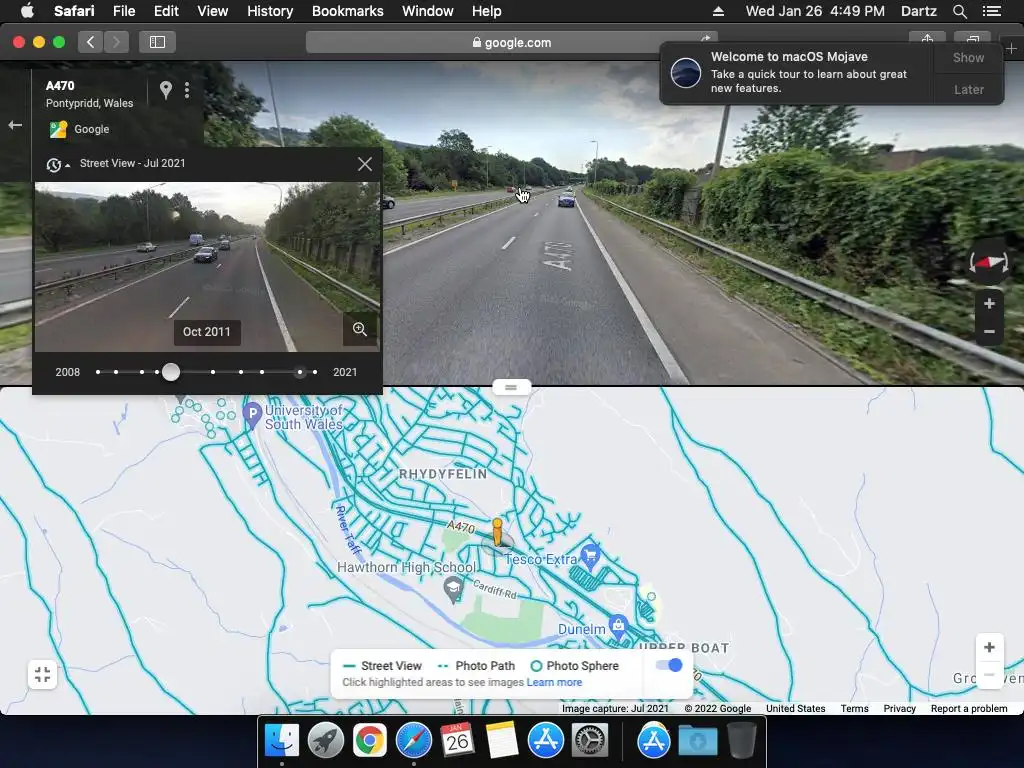
Task: Open the View menu
Action: pos(212,11)
